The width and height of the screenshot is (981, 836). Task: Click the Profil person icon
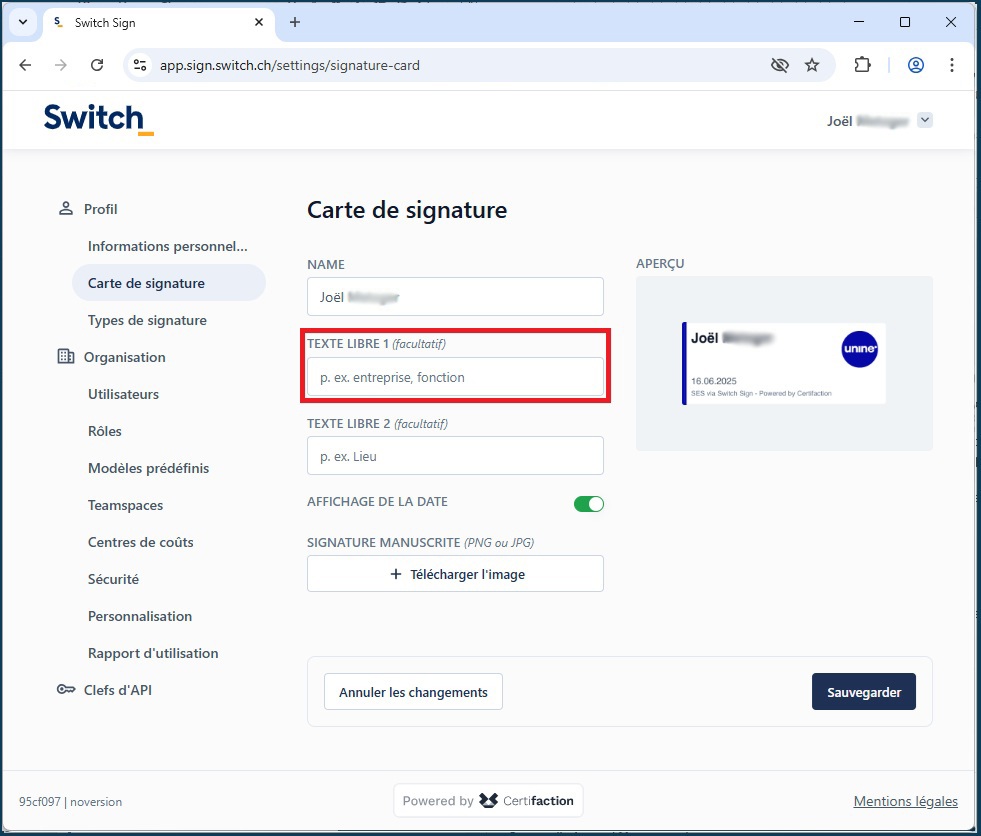pyautogui.click(x=66, y=208)
